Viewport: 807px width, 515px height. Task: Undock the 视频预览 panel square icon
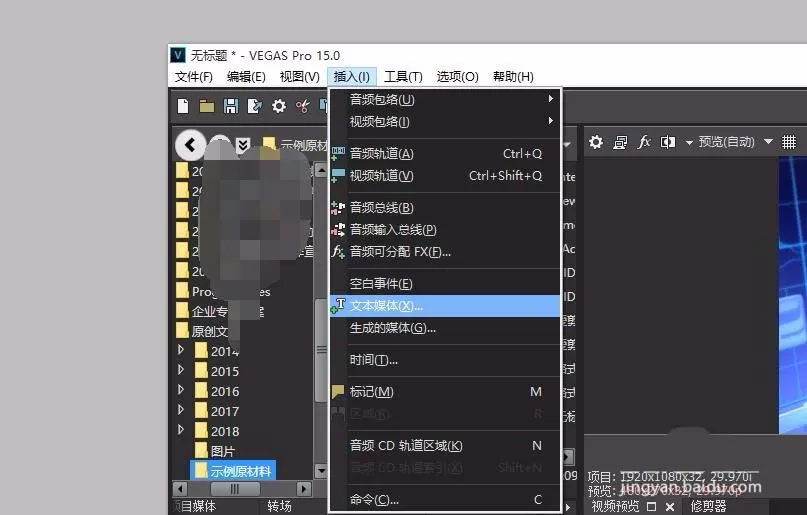point(652,507)
